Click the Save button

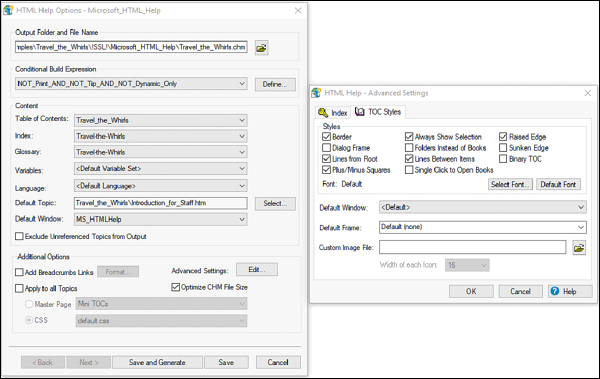226,362
